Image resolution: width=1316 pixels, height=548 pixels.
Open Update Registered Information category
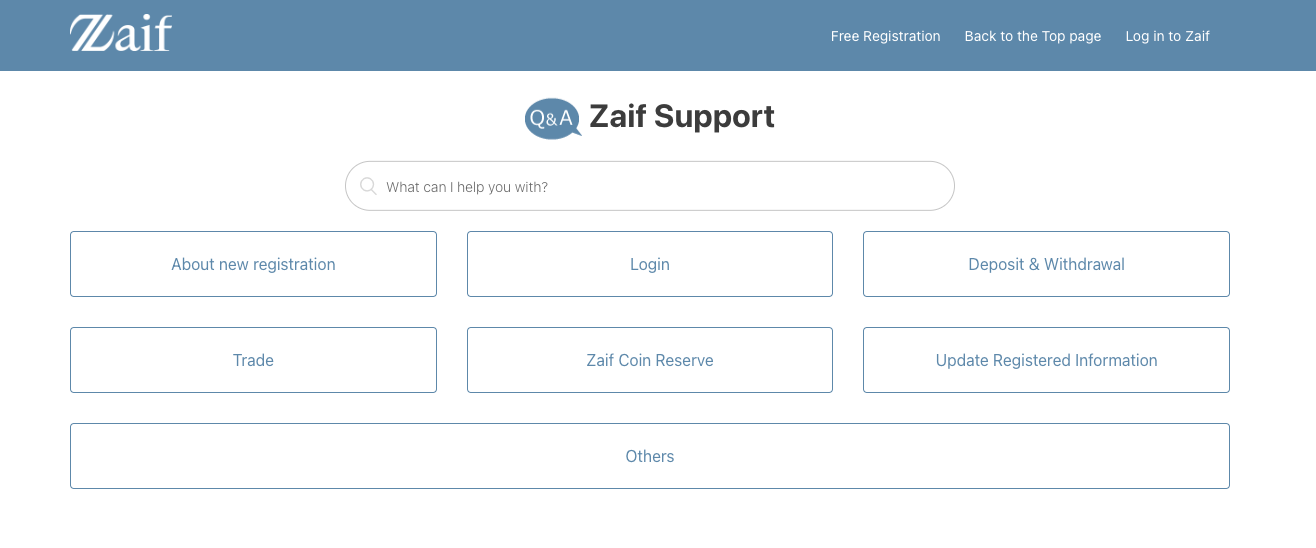click(1046, 360)
